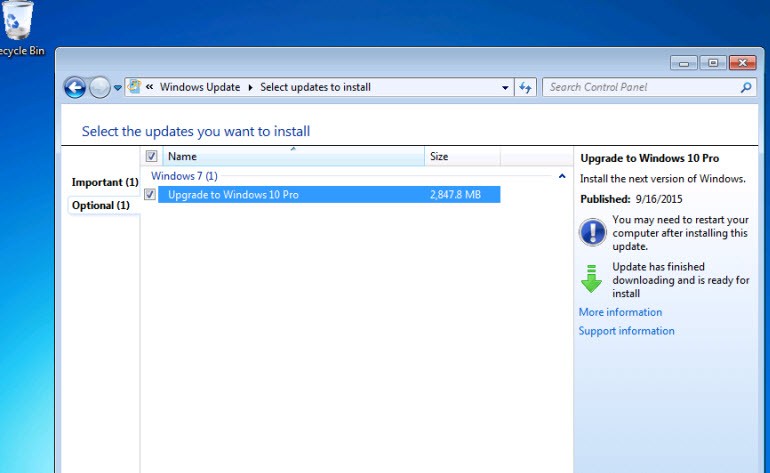This screenshot has width=770, height=473.
Task: Open the Support information link
Action: click(x=627, y=331)
